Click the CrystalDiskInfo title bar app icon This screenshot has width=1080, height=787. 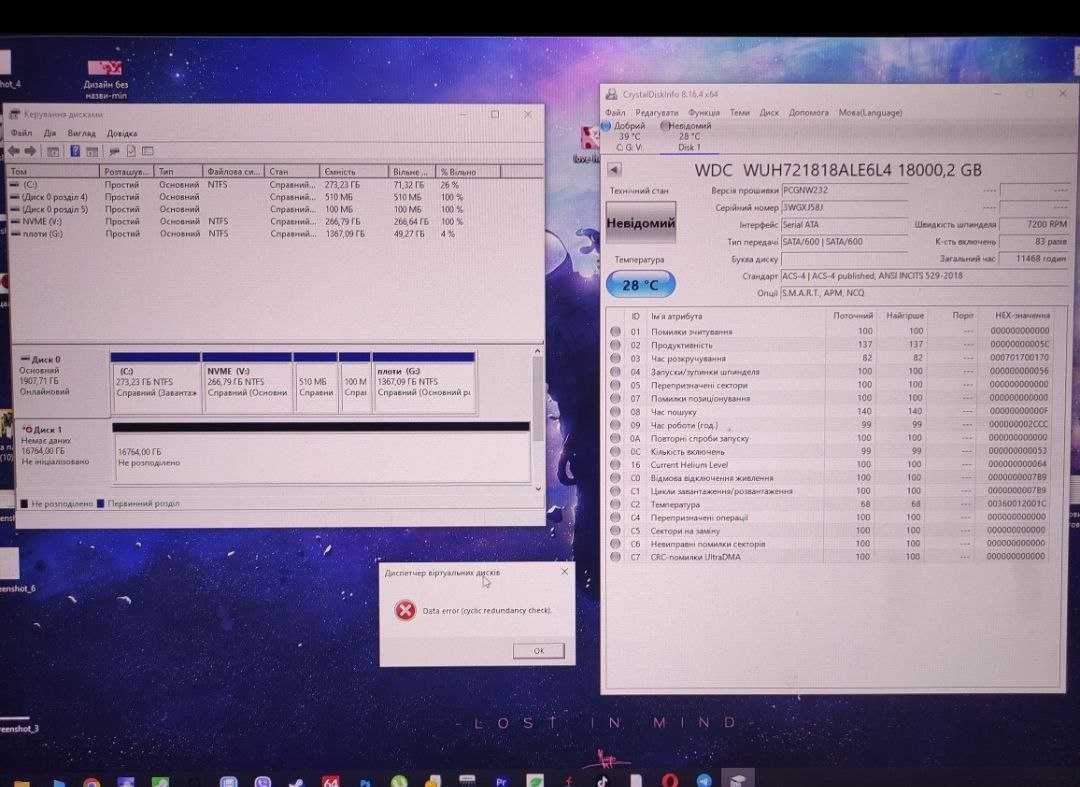(611, 94)
